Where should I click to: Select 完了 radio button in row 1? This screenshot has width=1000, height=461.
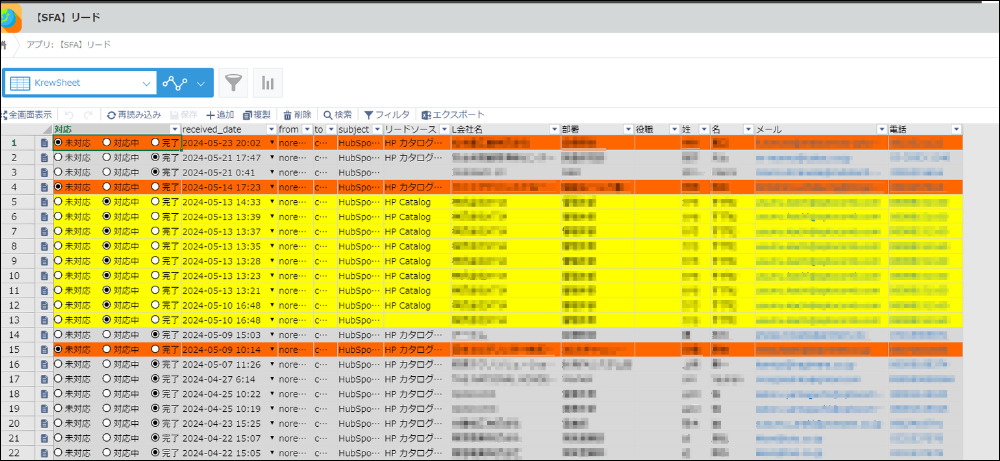point(155,143)
